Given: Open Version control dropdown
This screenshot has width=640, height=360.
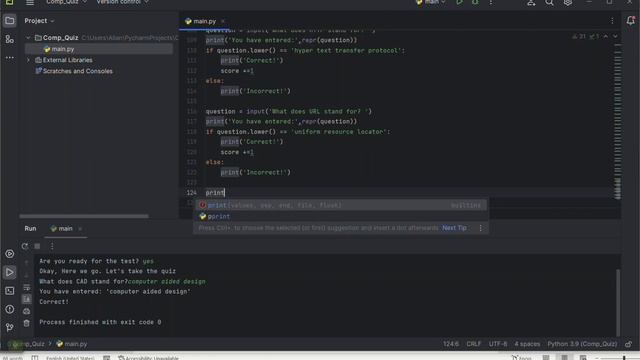Looking at the screenshot, I should tap(122, 2).
